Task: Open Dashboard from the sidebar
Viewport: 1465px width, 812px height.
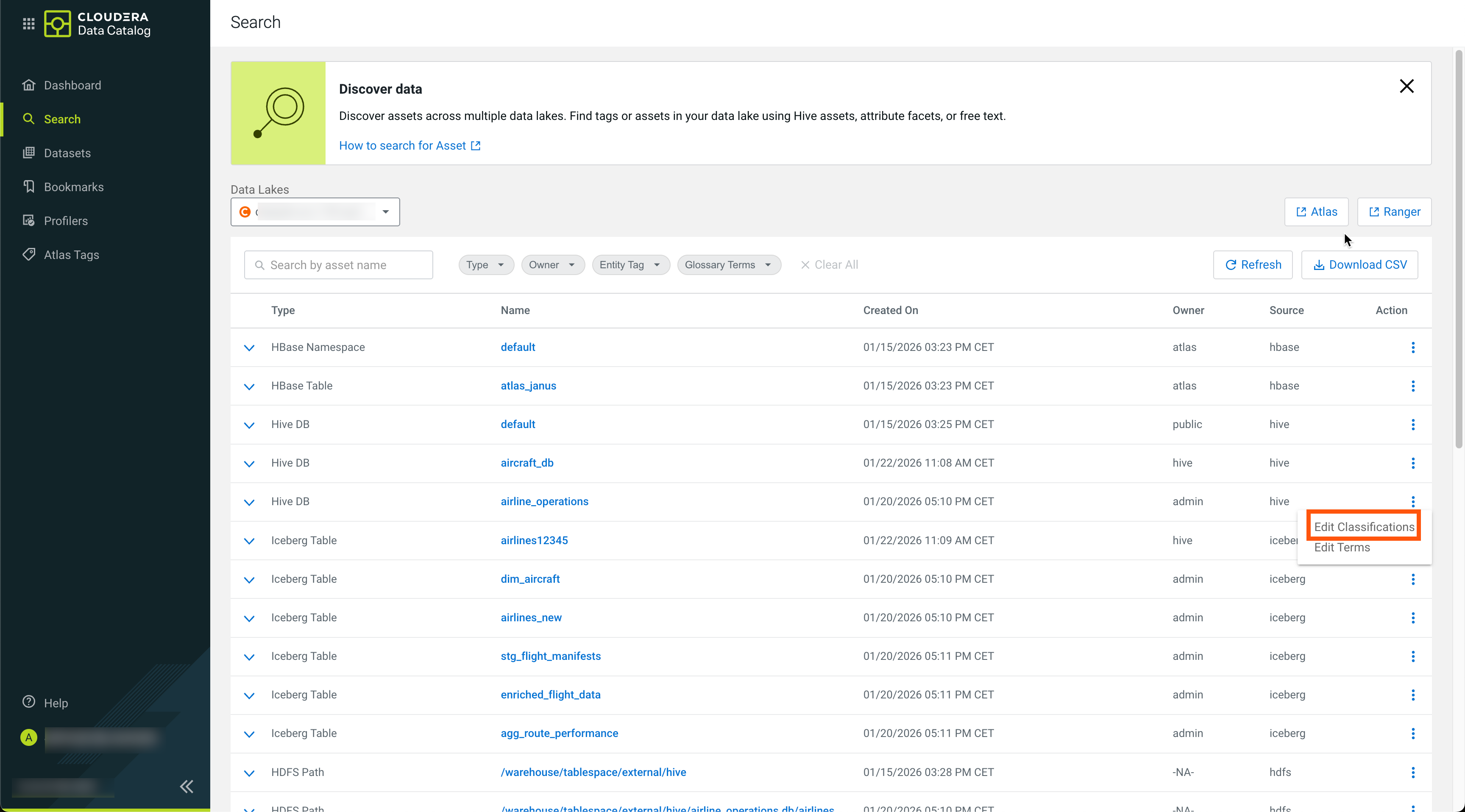Action: pyautogui.click(x=72, y=85)
